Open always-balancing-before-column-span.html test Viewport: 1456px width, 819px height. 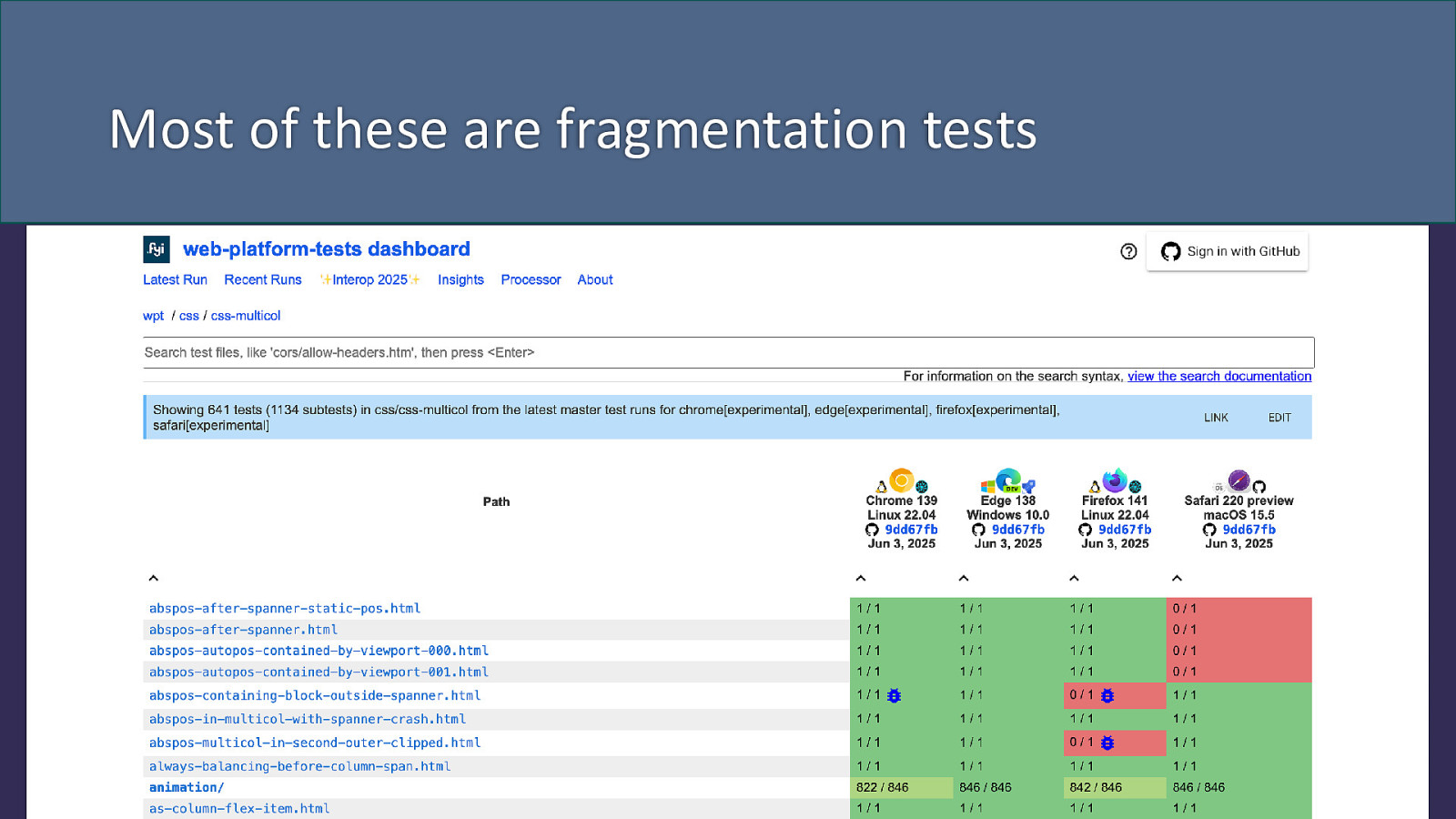coord(299,767)
